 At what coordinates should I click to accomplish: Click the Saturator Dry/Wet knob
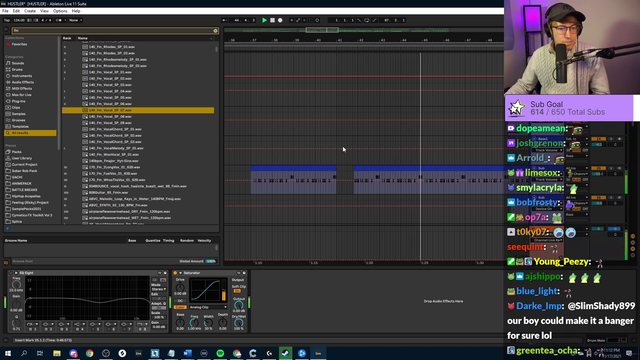(239, 322)
